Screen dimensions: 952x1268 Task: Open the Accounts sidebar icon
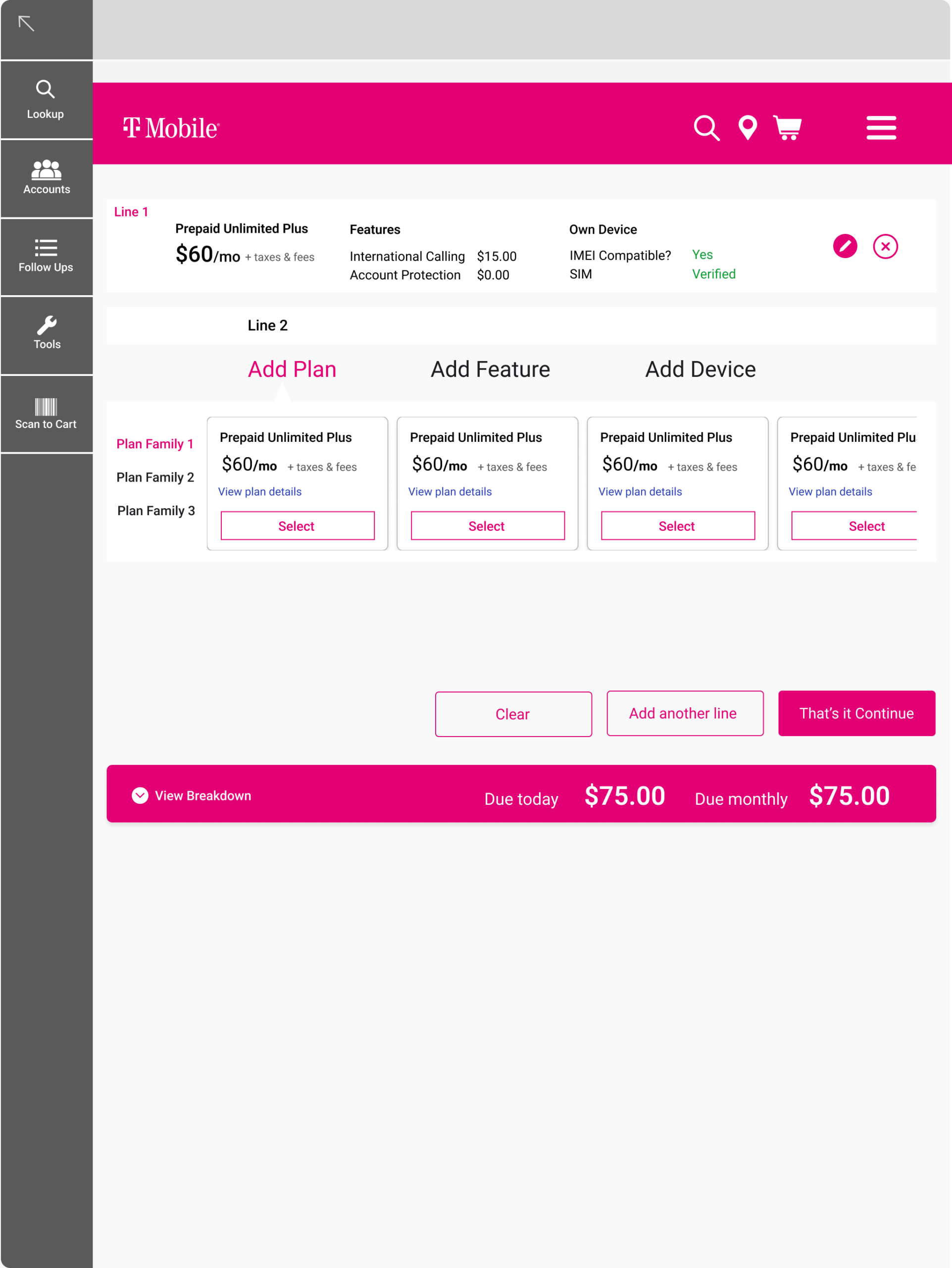pos(46,170)
